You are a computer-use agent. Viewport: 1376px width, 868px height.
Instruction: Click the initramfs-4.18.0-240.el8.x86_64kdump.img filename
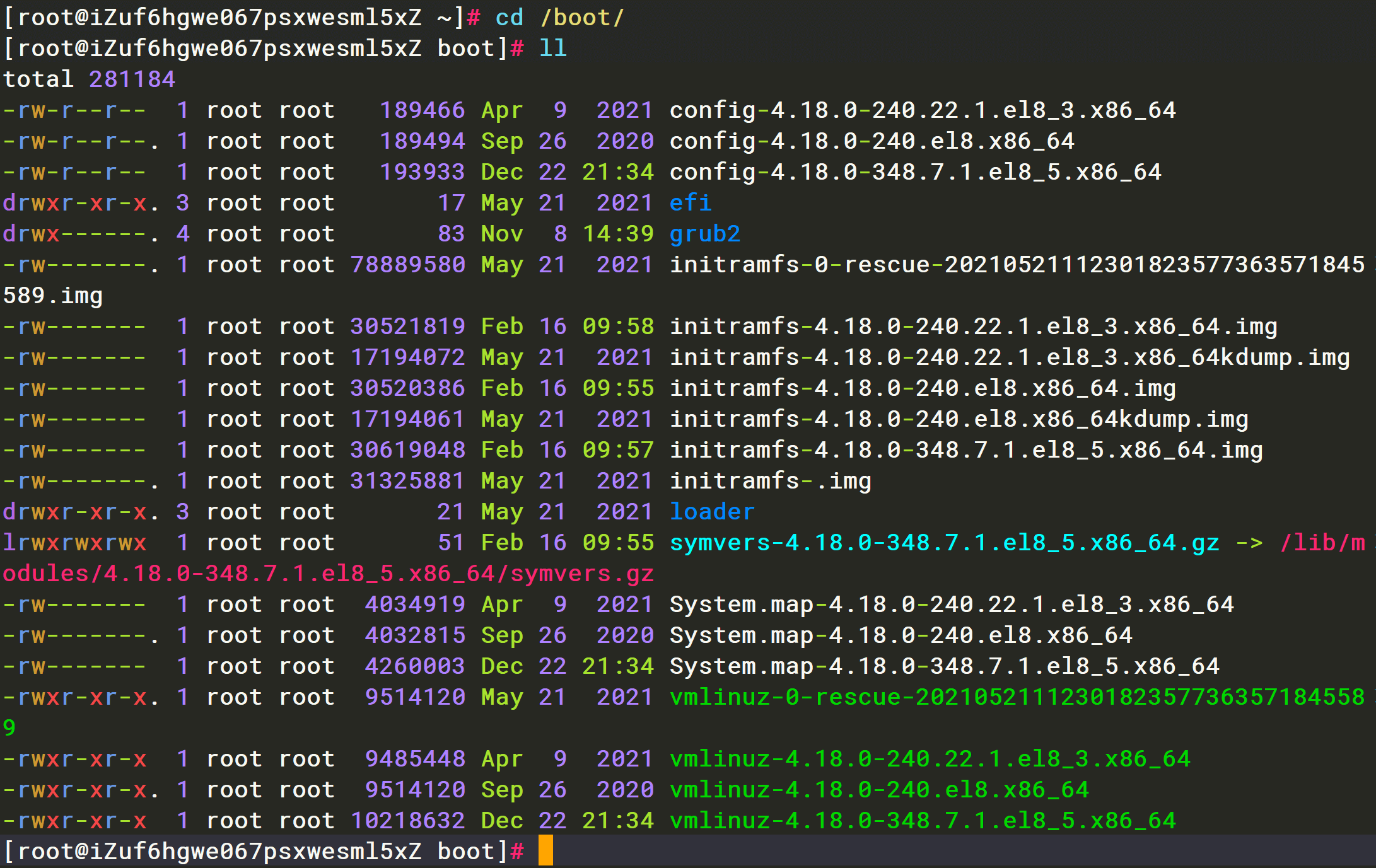[x=959, y=419]
